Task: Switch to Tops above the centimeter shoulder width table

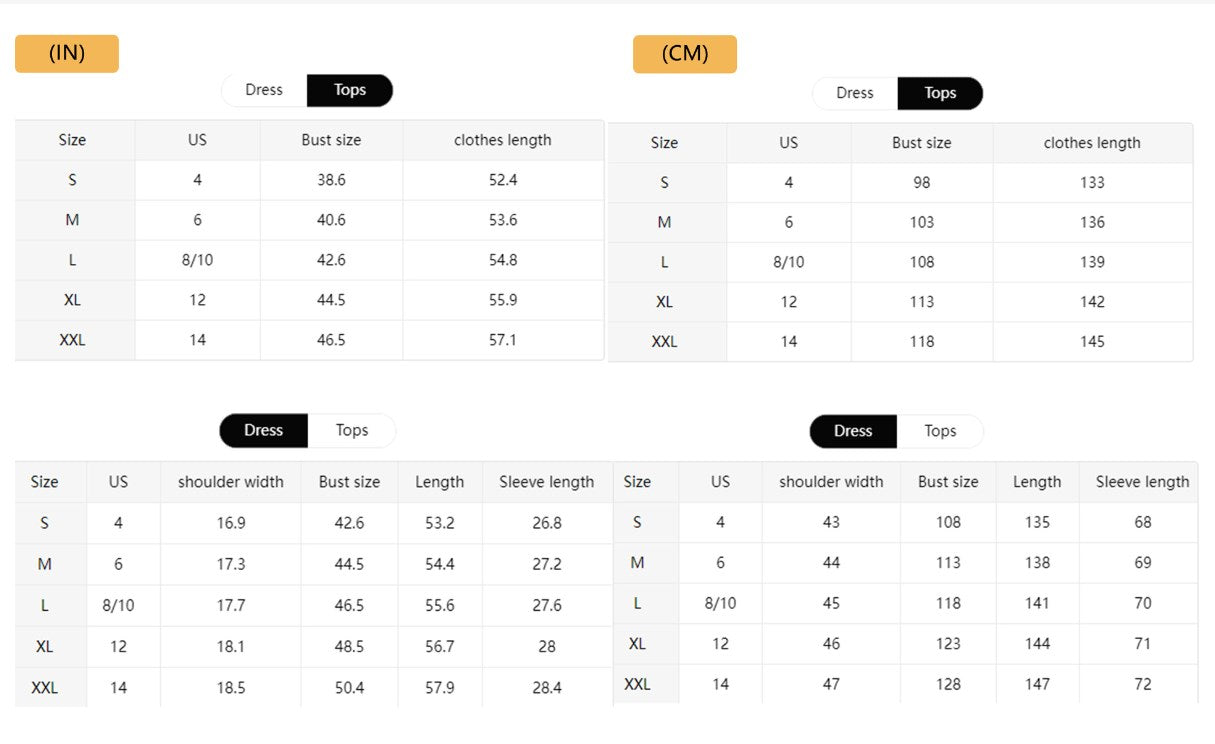Action: point(940,431)
